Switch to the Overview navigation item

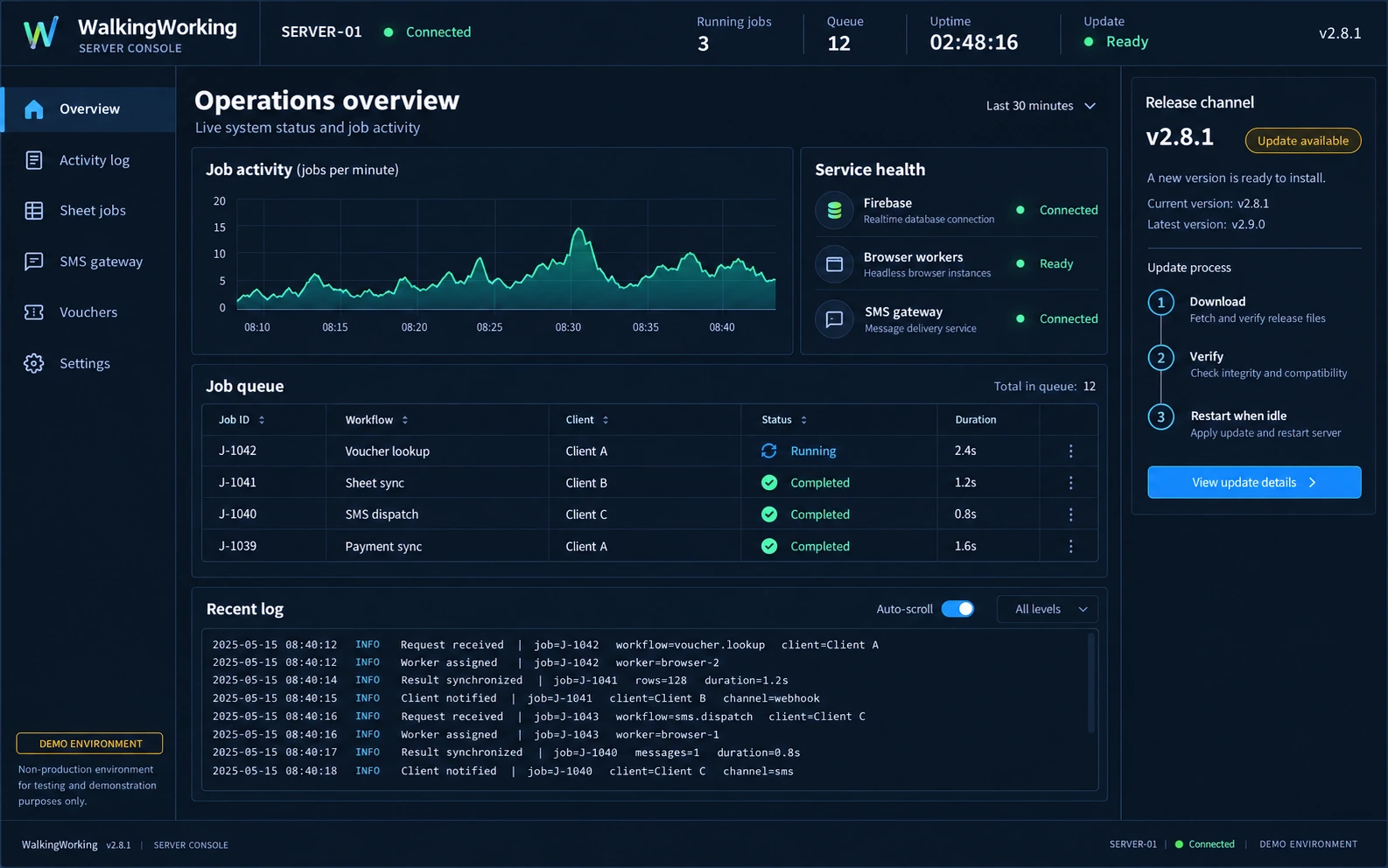[88, 109]
